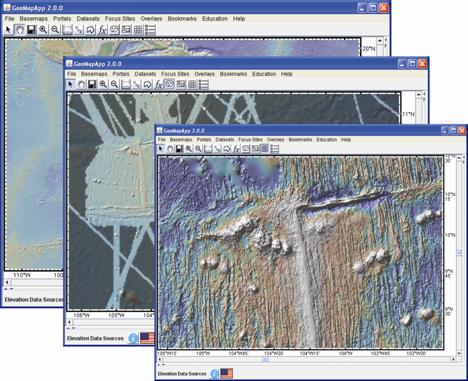Click Elevation Data Sources label in front window
The image size is (468, 381).
coord(182,374)
